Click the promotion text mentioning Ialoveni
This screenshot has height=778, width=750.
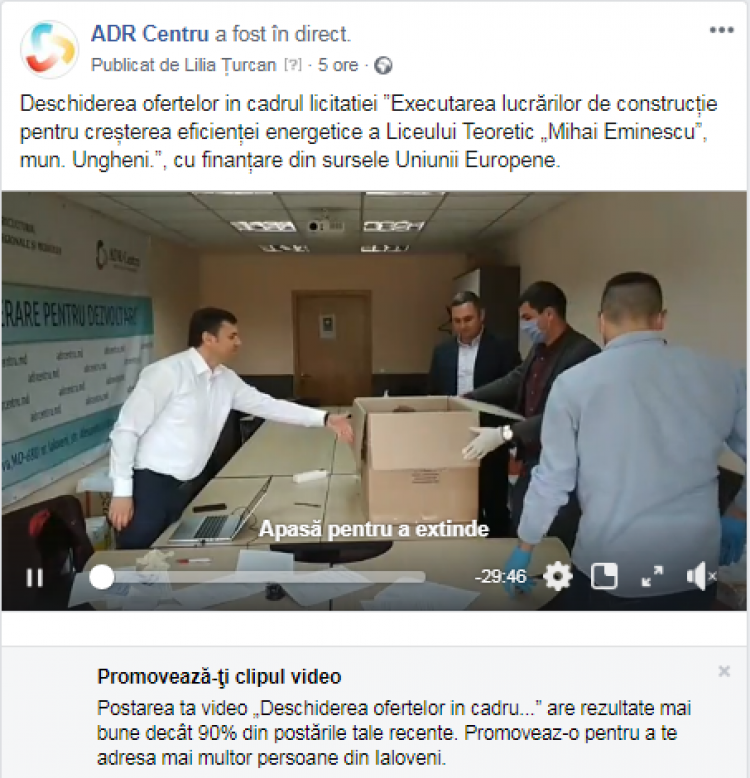coord(394,733)
